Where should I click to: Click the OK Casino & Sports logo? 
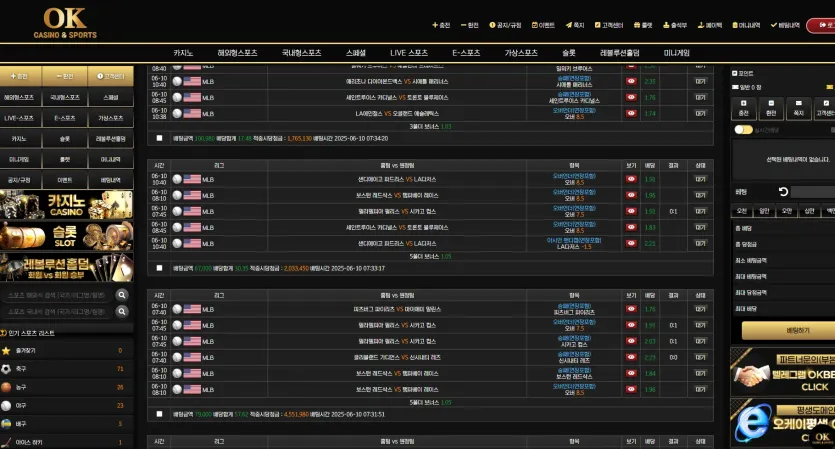pos(65,23)
